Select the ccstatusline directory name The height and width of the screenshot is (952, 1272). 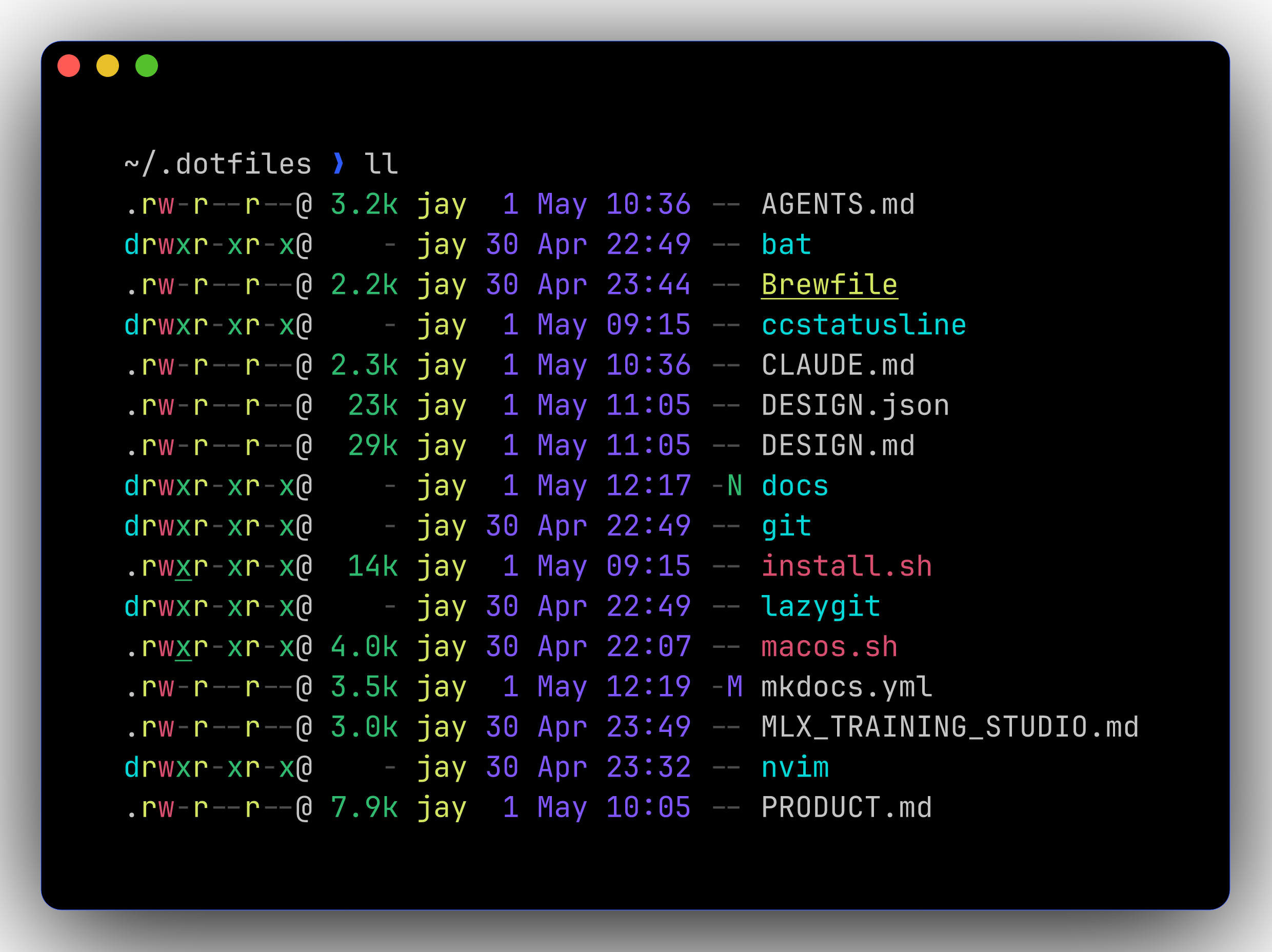click(864, 325)
